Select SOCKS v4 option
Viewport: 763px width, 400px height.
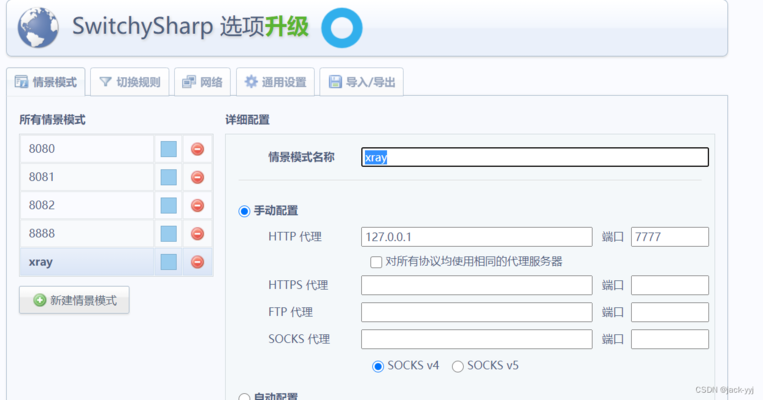tap(378, 366)
